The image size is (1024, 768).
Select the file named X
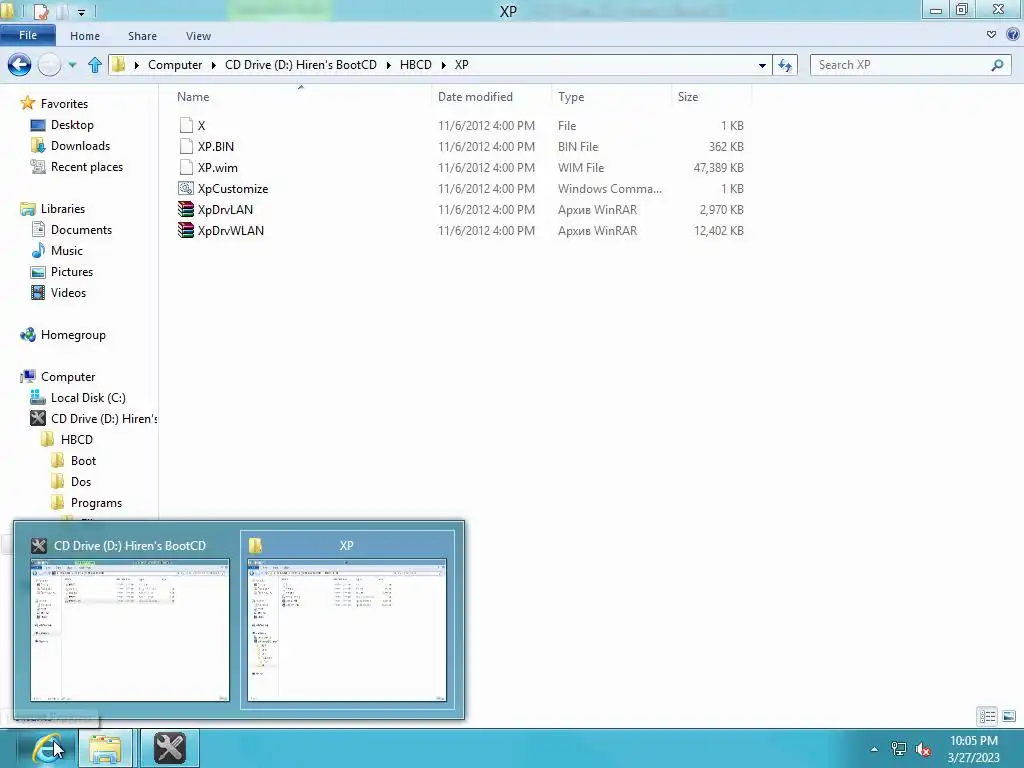(201, 125)
